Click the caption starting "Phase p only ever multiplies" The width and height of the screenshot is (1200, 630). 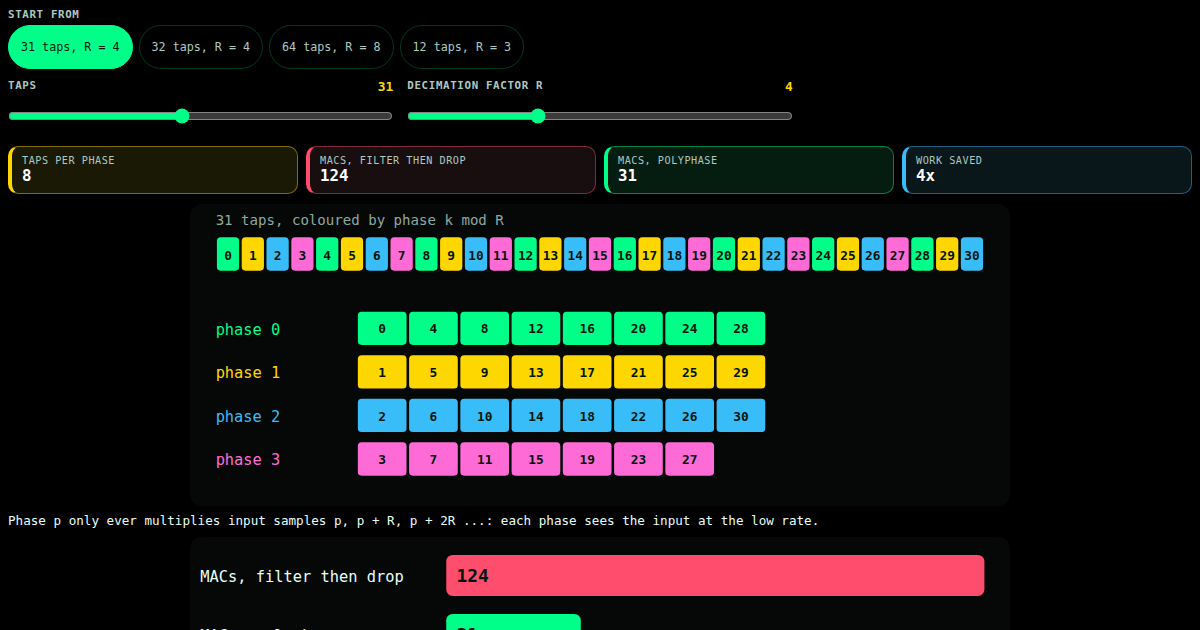click(x=413, y=521)
